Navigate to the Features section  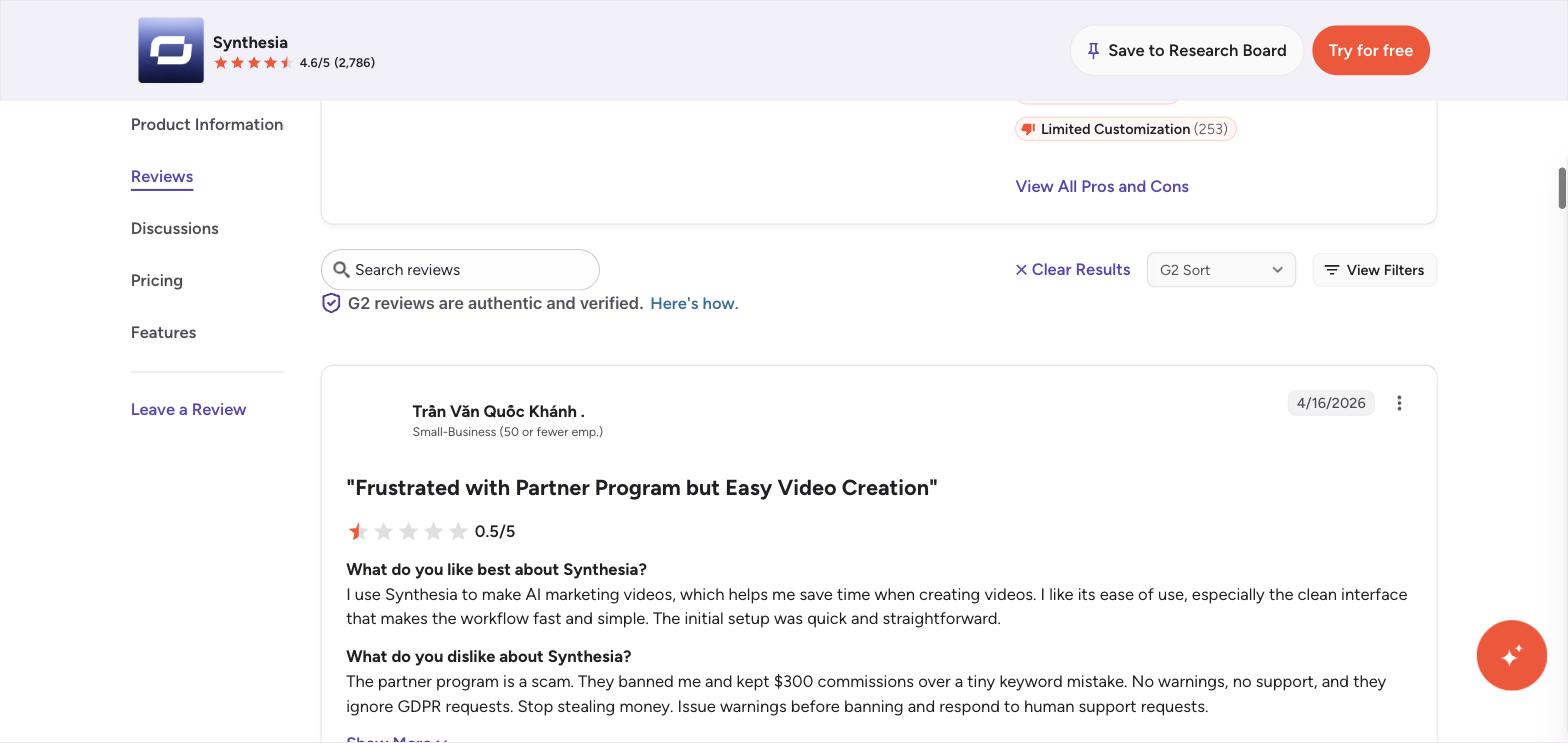click(x=164, y=332)
